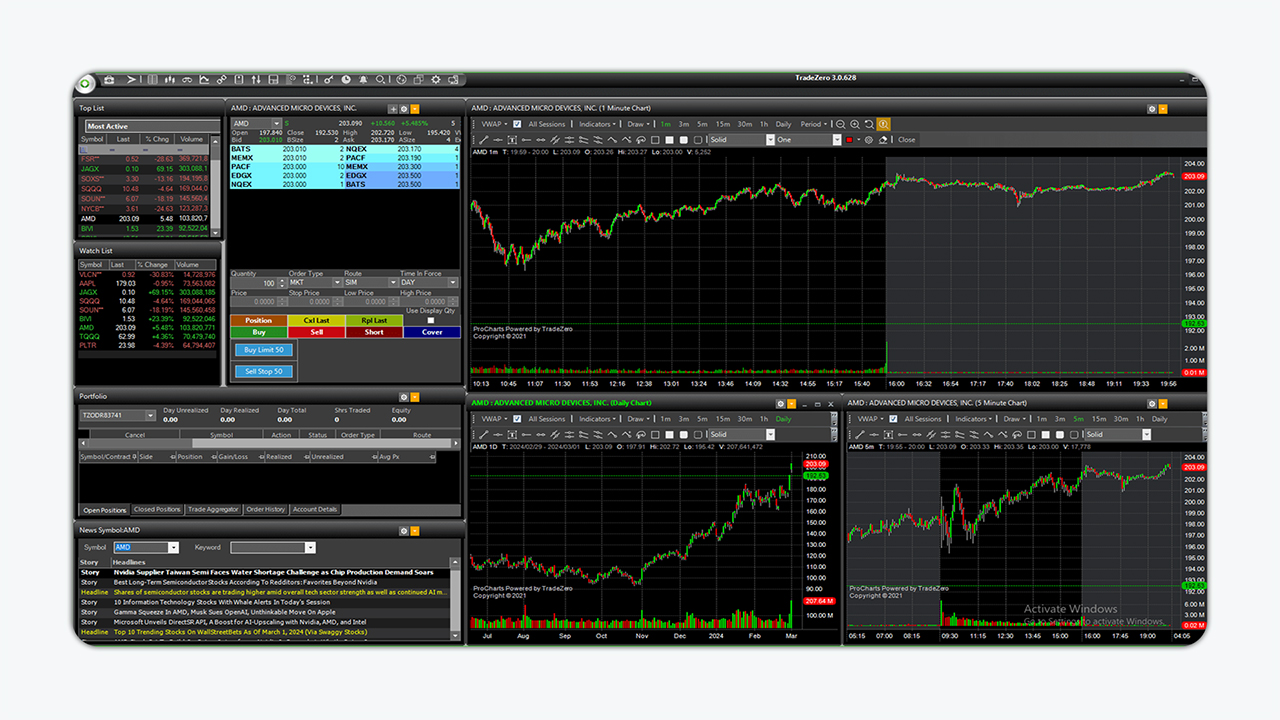Click the news panel vertical scrollbar

point(455,598)
